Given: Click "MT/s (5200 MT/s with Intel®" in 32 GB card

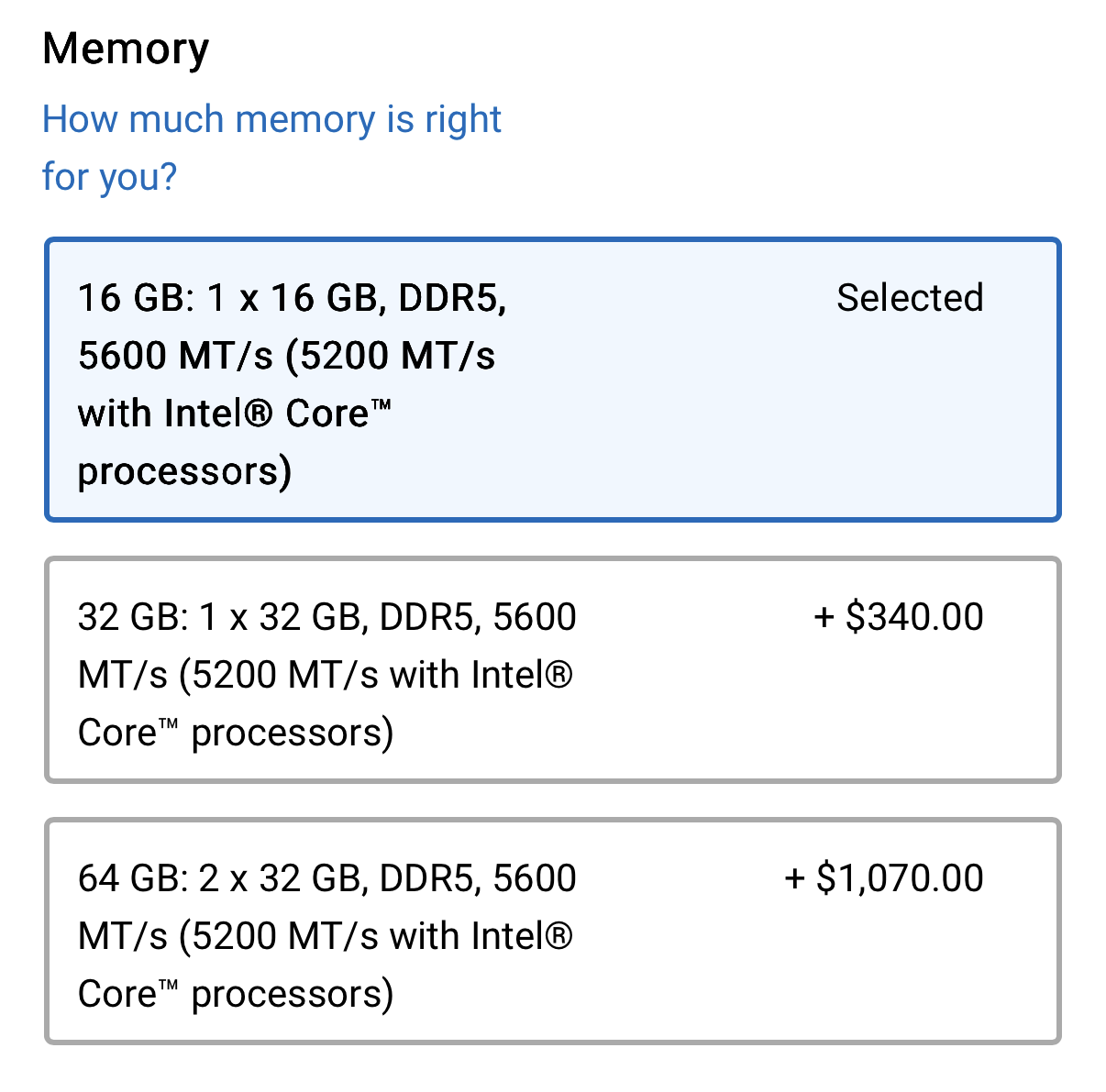Looking at the screenshot, I should [x=325, y=675].
